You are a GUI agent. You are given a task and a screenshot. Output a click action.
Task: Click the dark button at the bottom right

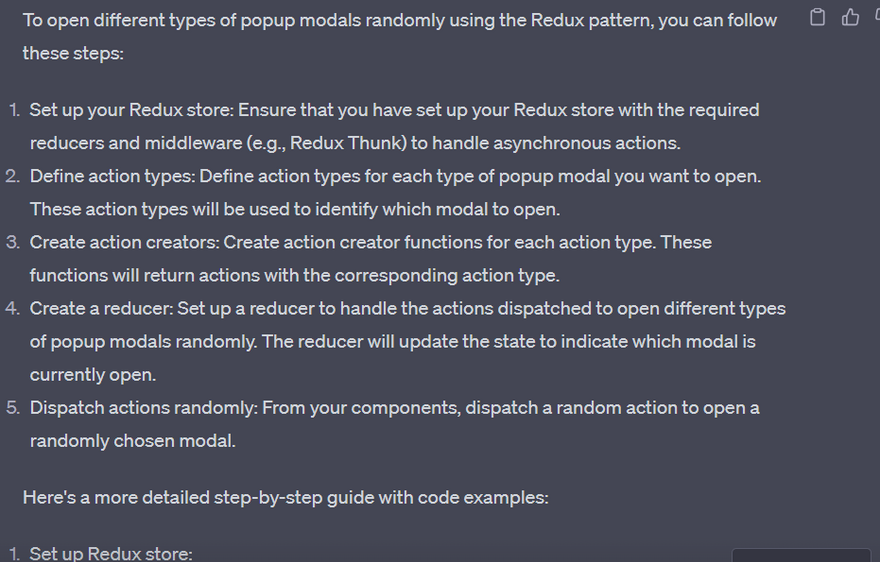tap(800, 555)
